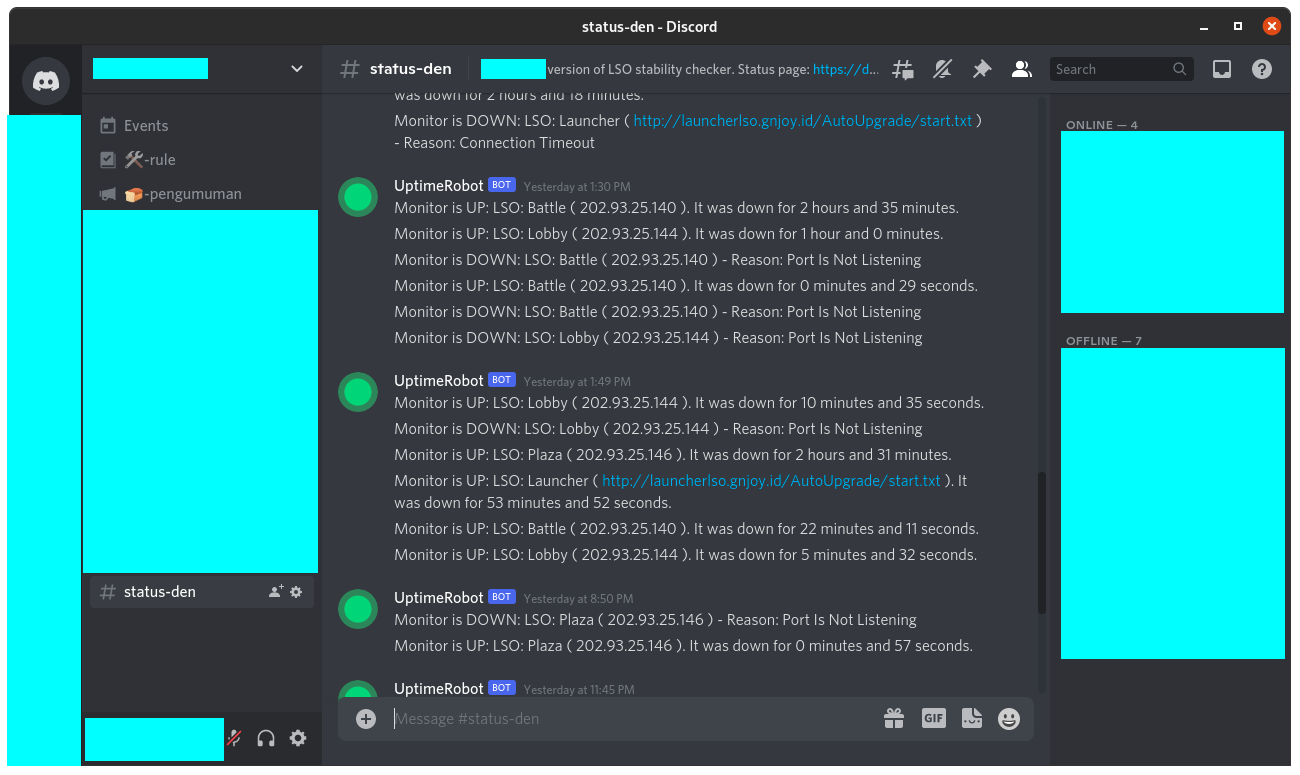
Task: Click UptimeRobot username at 11:45 PM
Action: coord(439,689)
